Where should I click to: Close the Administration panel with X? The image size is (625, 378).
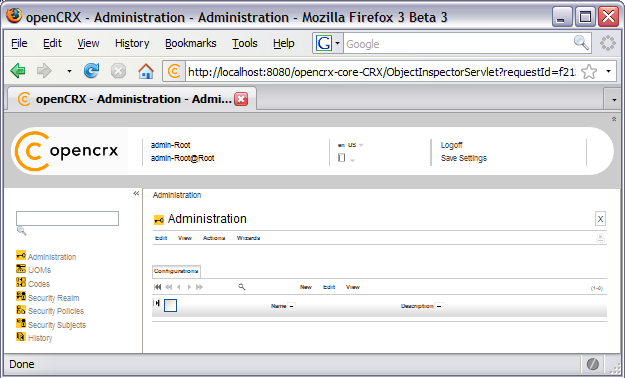click(x=600, y=219)
